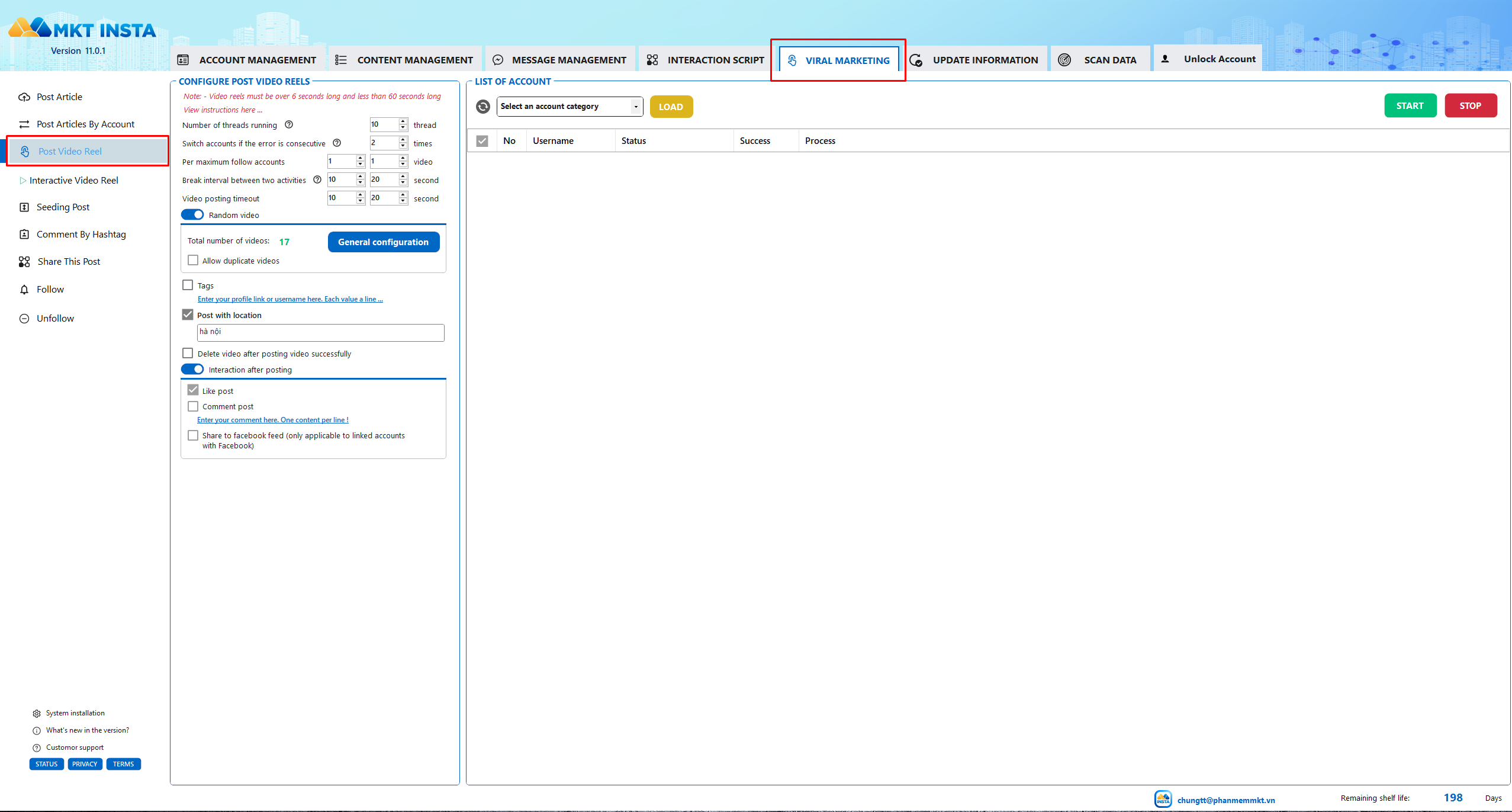The height and width of the screenshot is (812, 1512).
Task: Increase the consecutive error times value
Action: [x=403, y=140]
